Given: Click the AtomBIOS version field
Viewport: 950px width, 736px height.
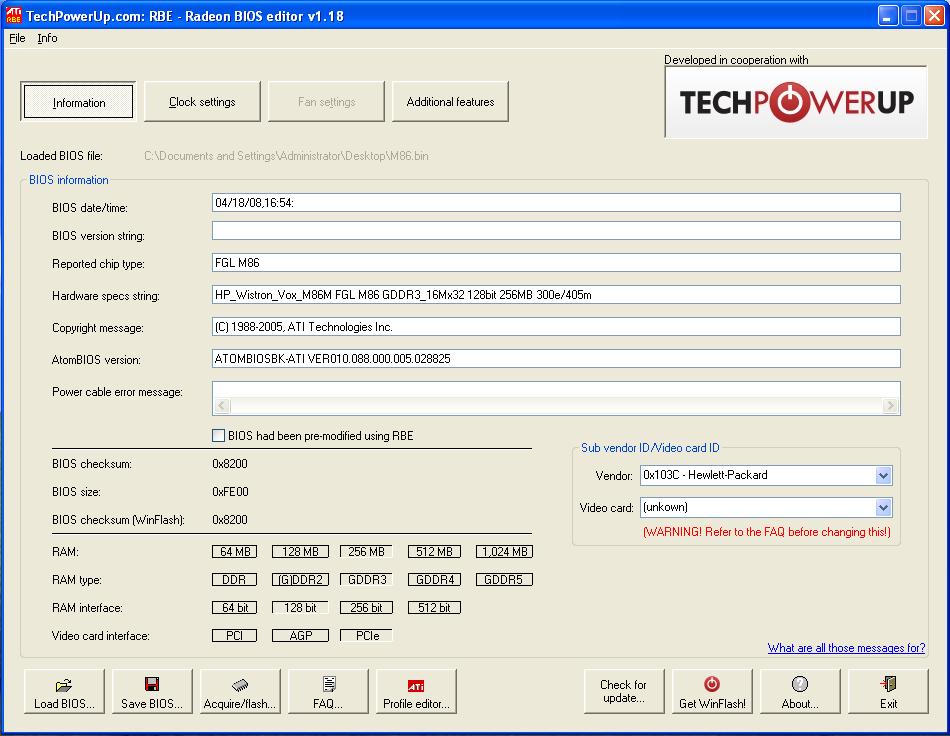Looking at the screenshot, I should coord(556,359).
